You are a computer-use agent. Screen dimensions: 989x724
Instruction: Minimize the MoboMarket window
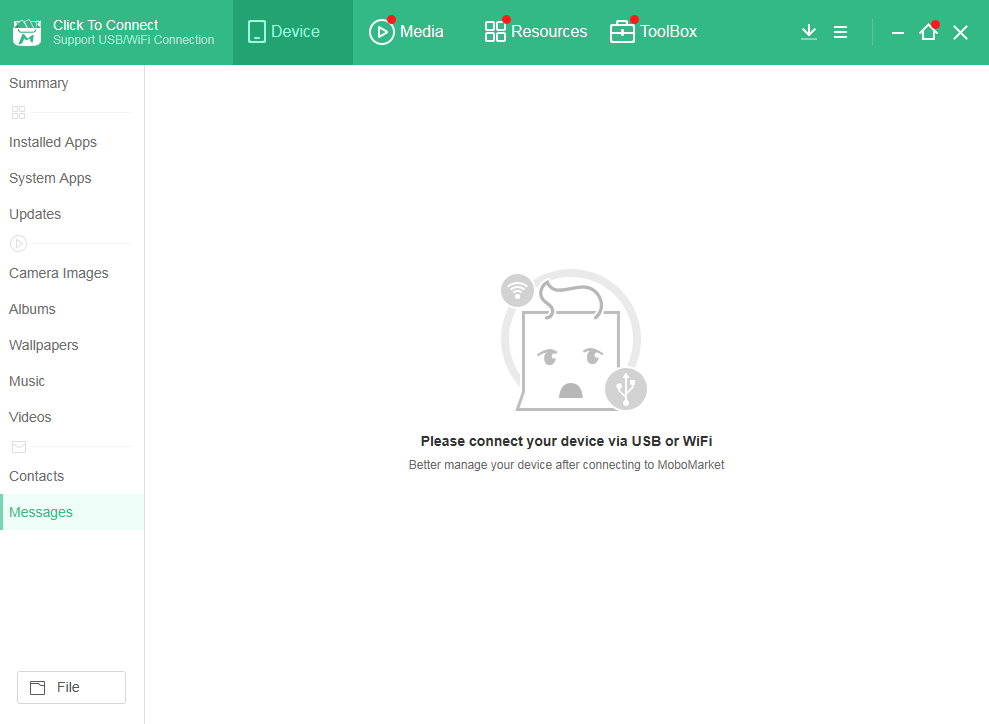pos(898,32)
